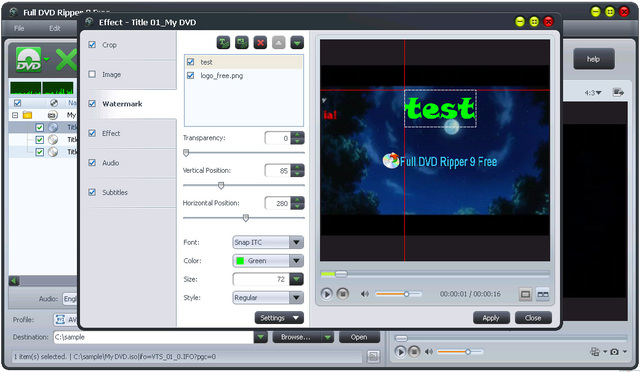Mute the preview volume speaker icon
The width and height of the screenshot is (640, 372).
click(364, 294)
